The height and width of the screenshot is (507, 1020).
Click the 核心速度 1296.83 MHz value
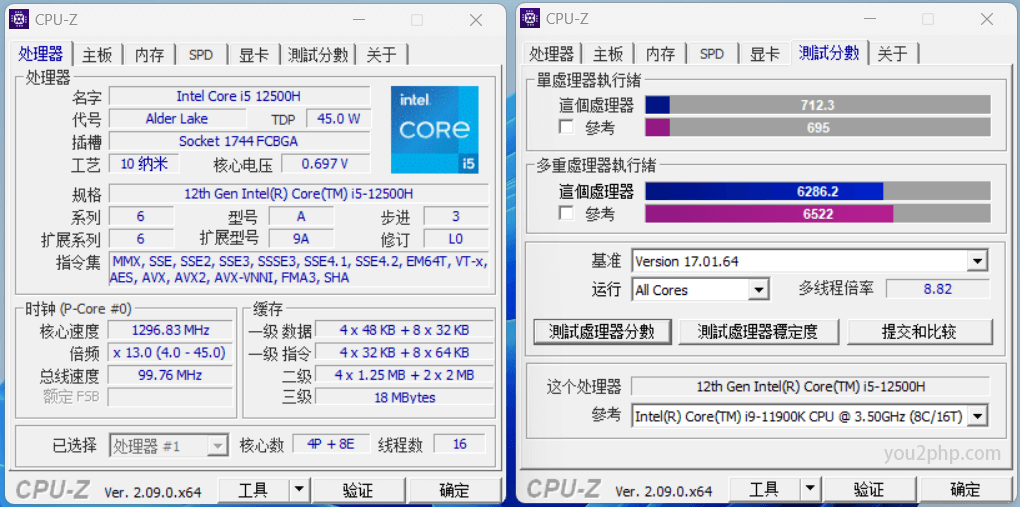click(170, 330)
